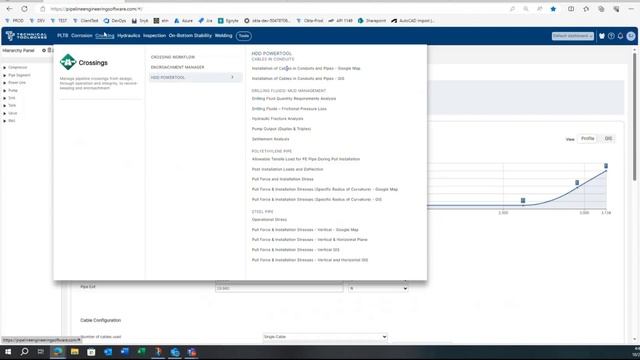Click split screen icon in browser toolbar
Screen dimensions: 640x360
pyautogui.click(x=571, y=9)
